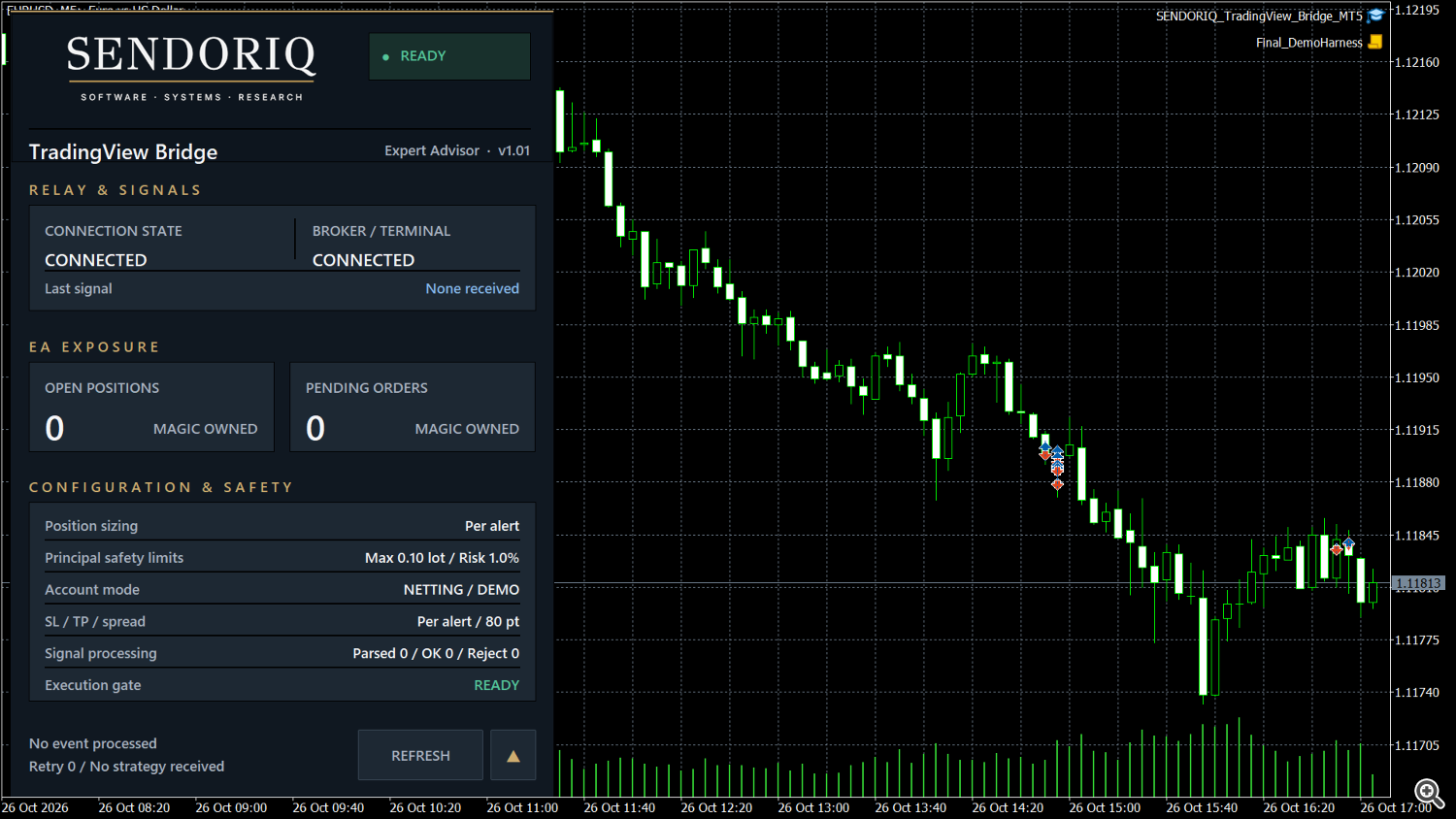Click MAGIC OWNED in Open Positions card

pyautogui.click(x=206, y=429)
